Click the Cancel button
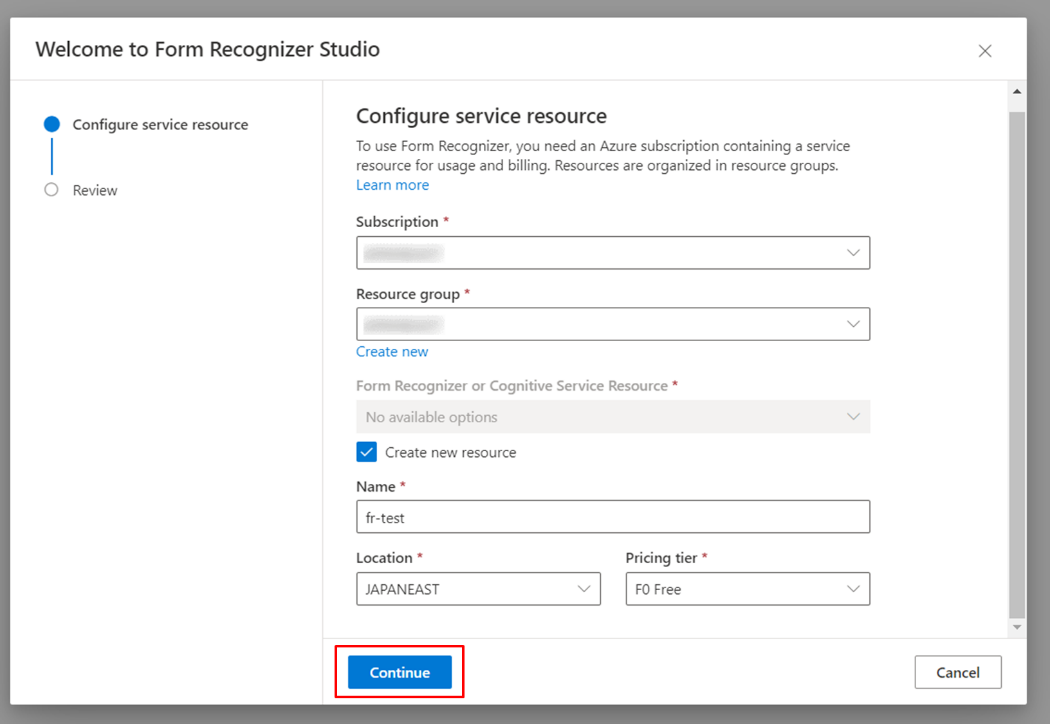1050x724 pixels. coord(958,672)
